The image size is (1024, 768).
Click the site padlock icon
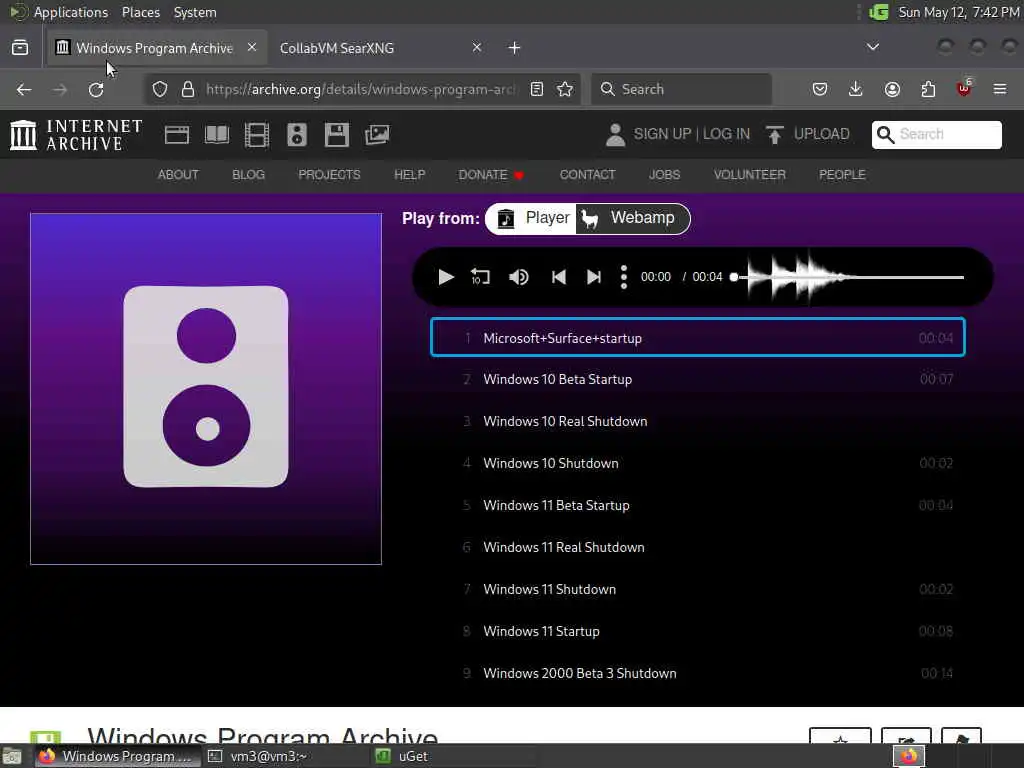188,89
